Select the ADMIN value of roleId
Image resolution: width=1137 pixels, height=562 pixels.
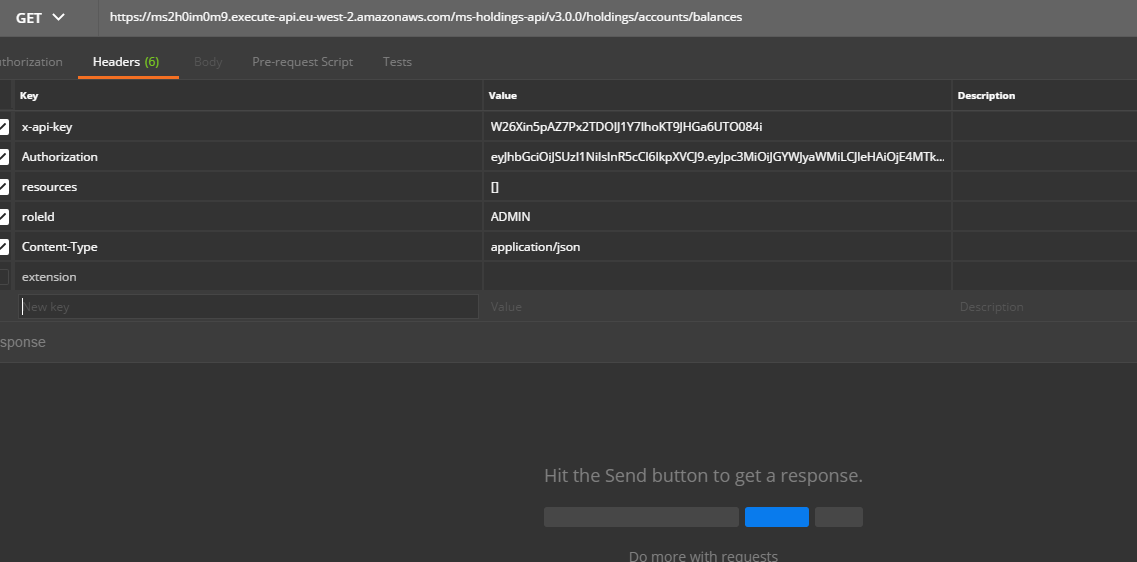[510, 217]
